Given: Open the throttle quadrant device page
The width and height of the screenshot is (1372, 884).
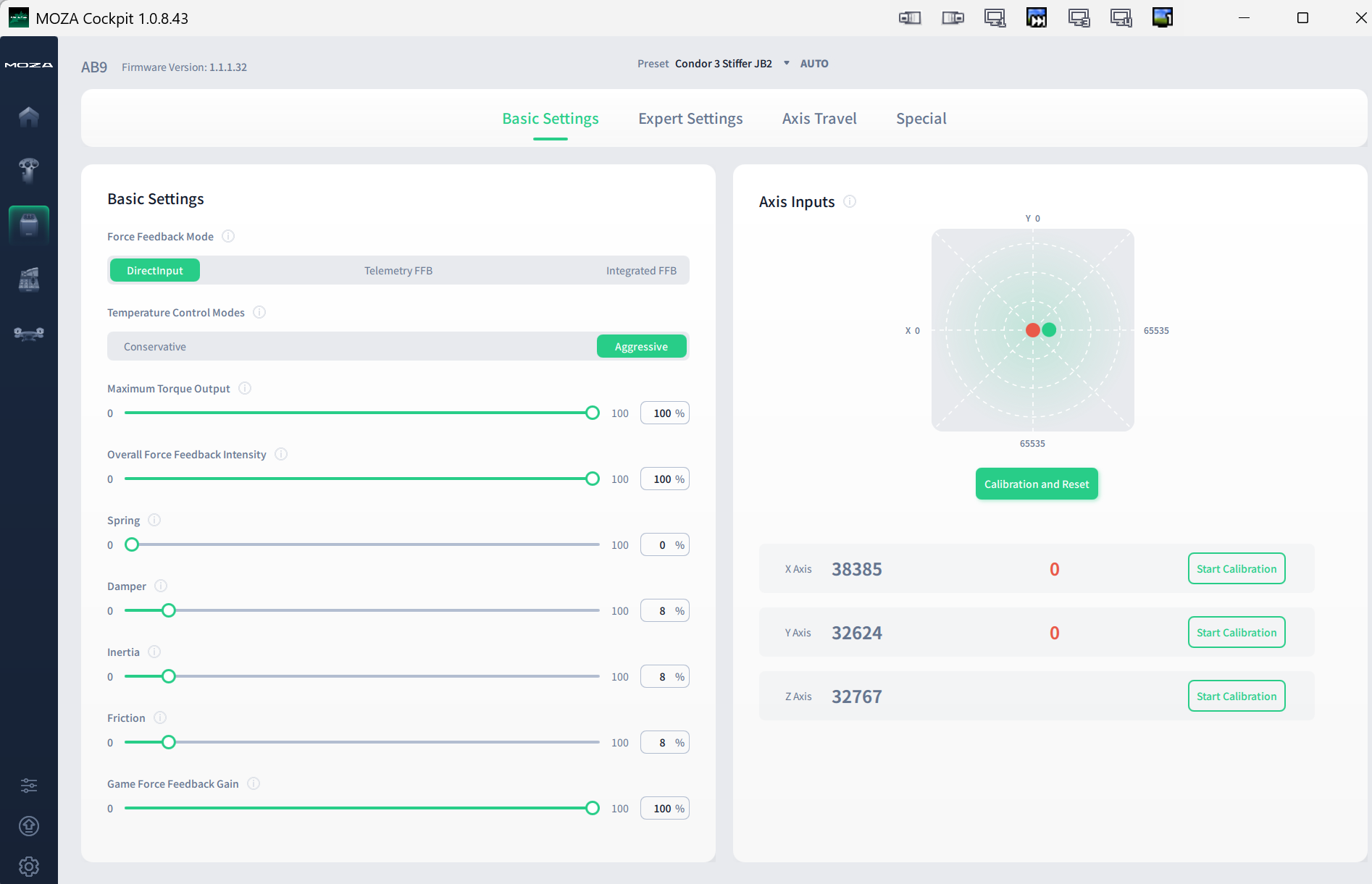Looking at the screenshot, I should tap(29, 279).
